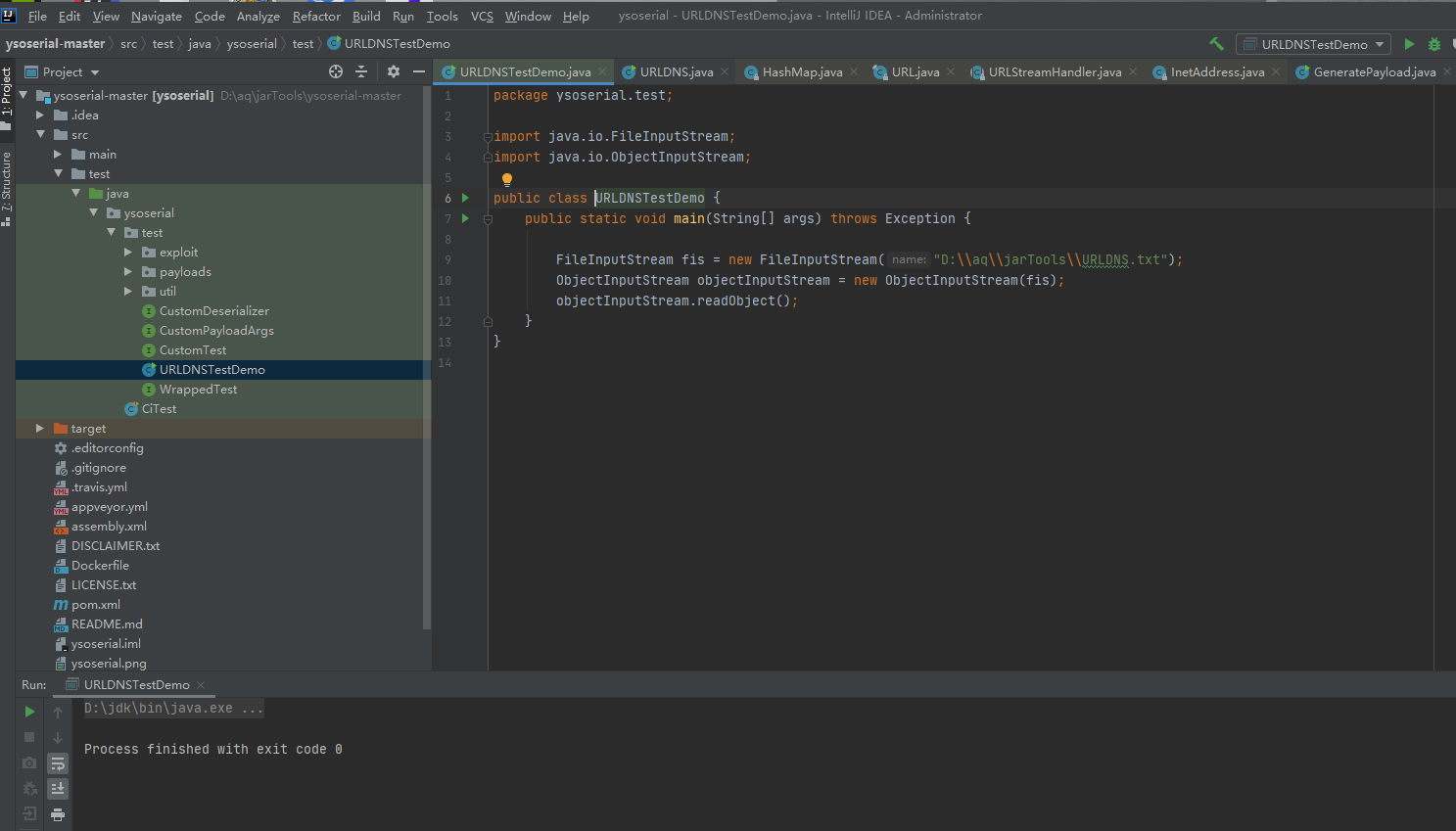The height and width of the screenshot is (831, 1456).
Task: Click the Print icon in Run console toolbar
Action: pos(58,814)
